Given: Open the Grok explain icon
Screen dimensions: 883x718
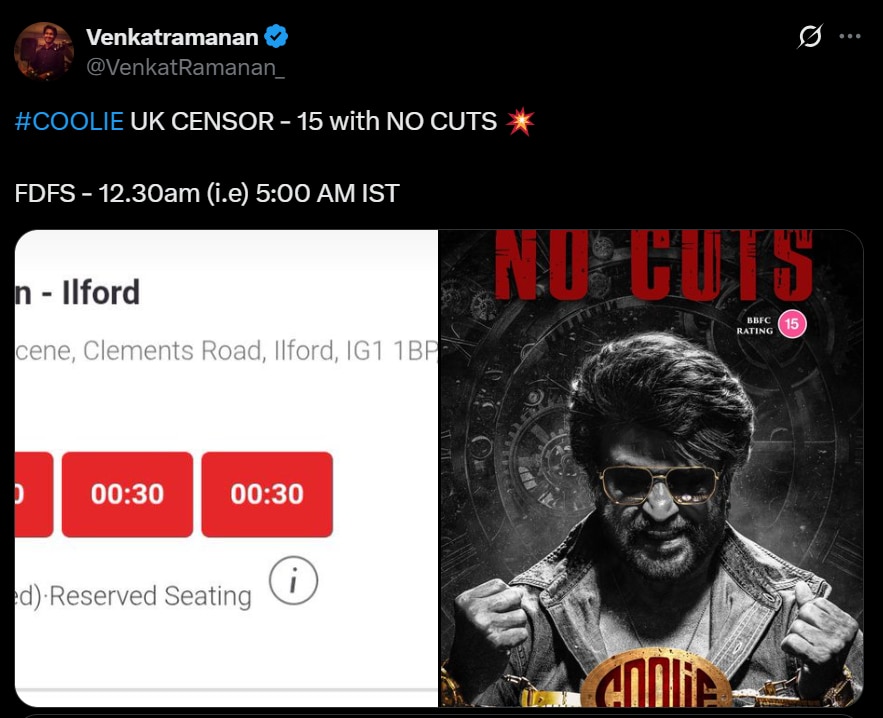Looking at the screenshot, I should (x=810, y=36).
